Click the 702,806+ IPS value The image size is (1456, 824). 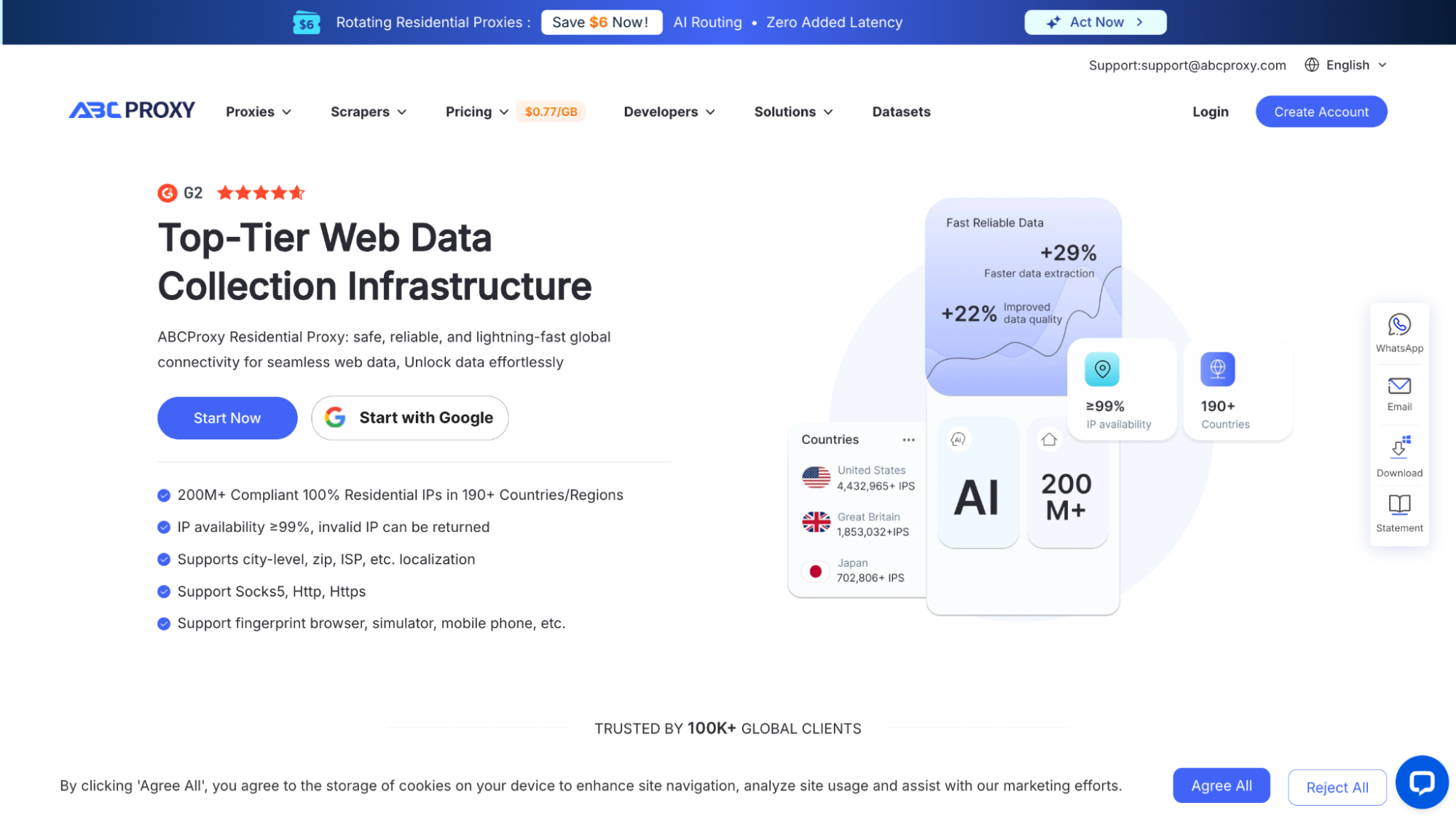tap(870, 578)
